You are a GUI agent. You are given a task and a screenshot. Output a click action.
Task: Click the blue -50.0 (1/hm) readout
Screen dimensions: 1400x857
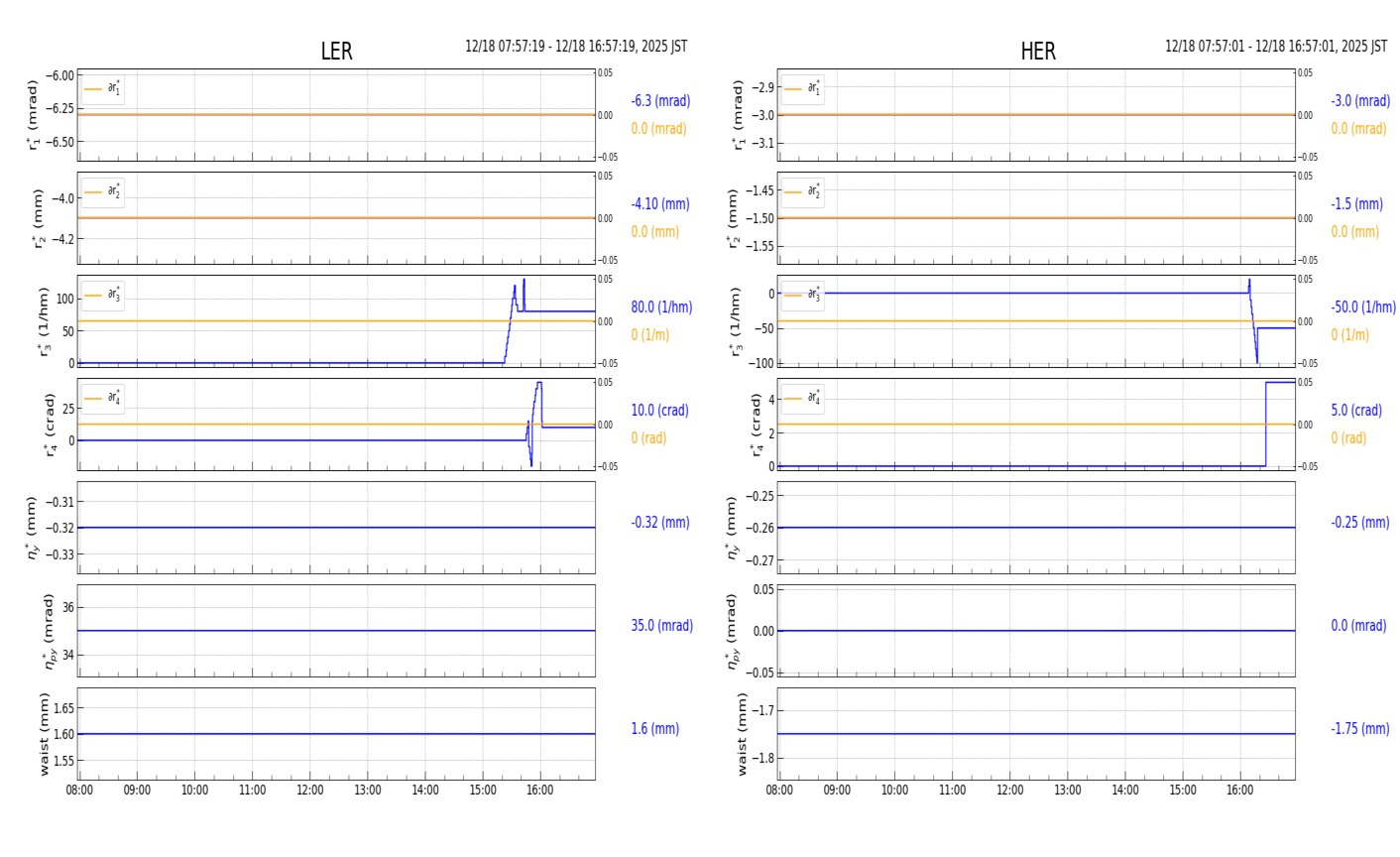[x=1363, y=307]
